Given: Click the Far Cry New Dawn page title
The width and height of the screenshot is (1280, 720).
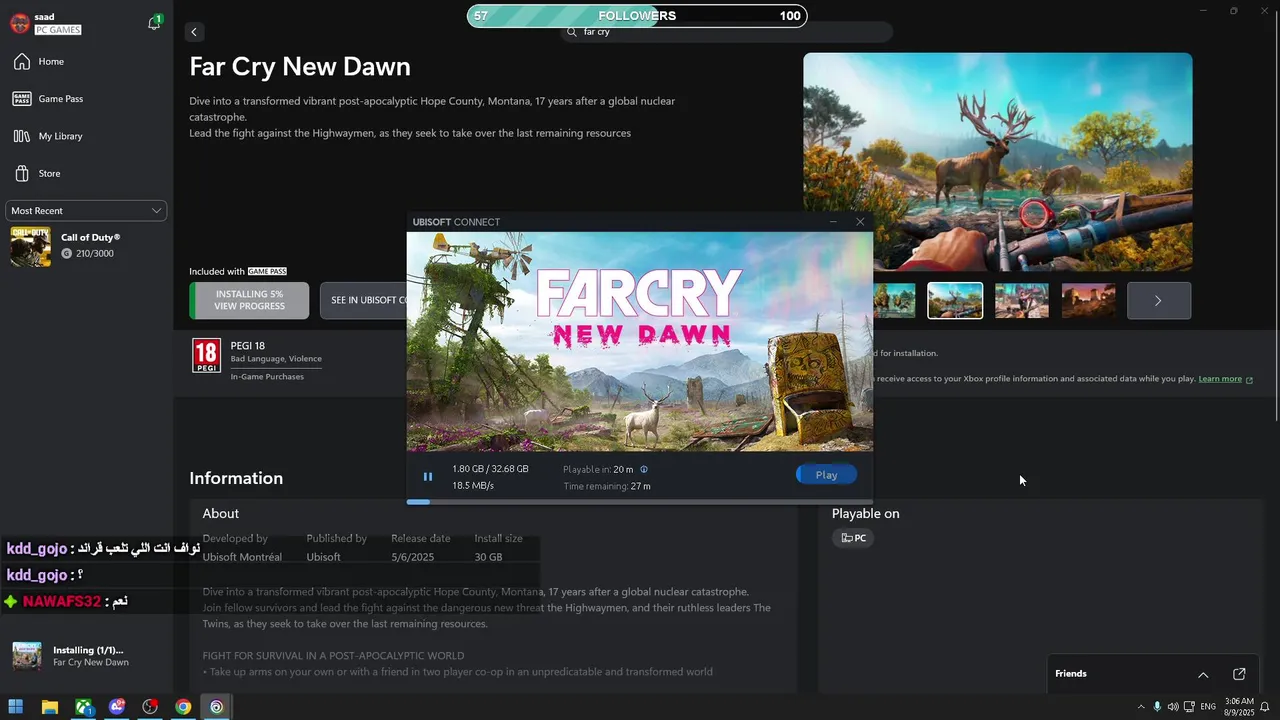Looking at the screenshot, I should coord(300,67).
